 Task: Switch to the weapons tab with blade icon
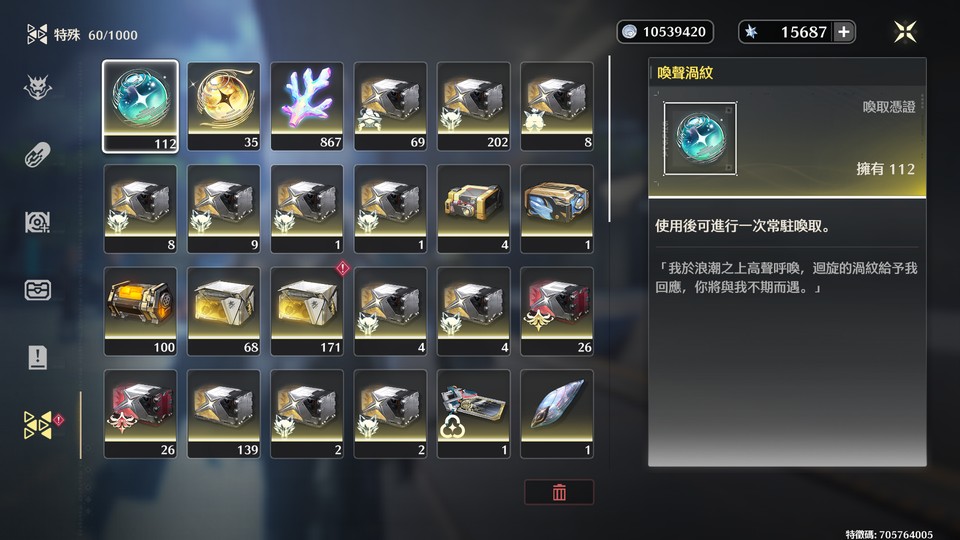click(x=37, y=154)
